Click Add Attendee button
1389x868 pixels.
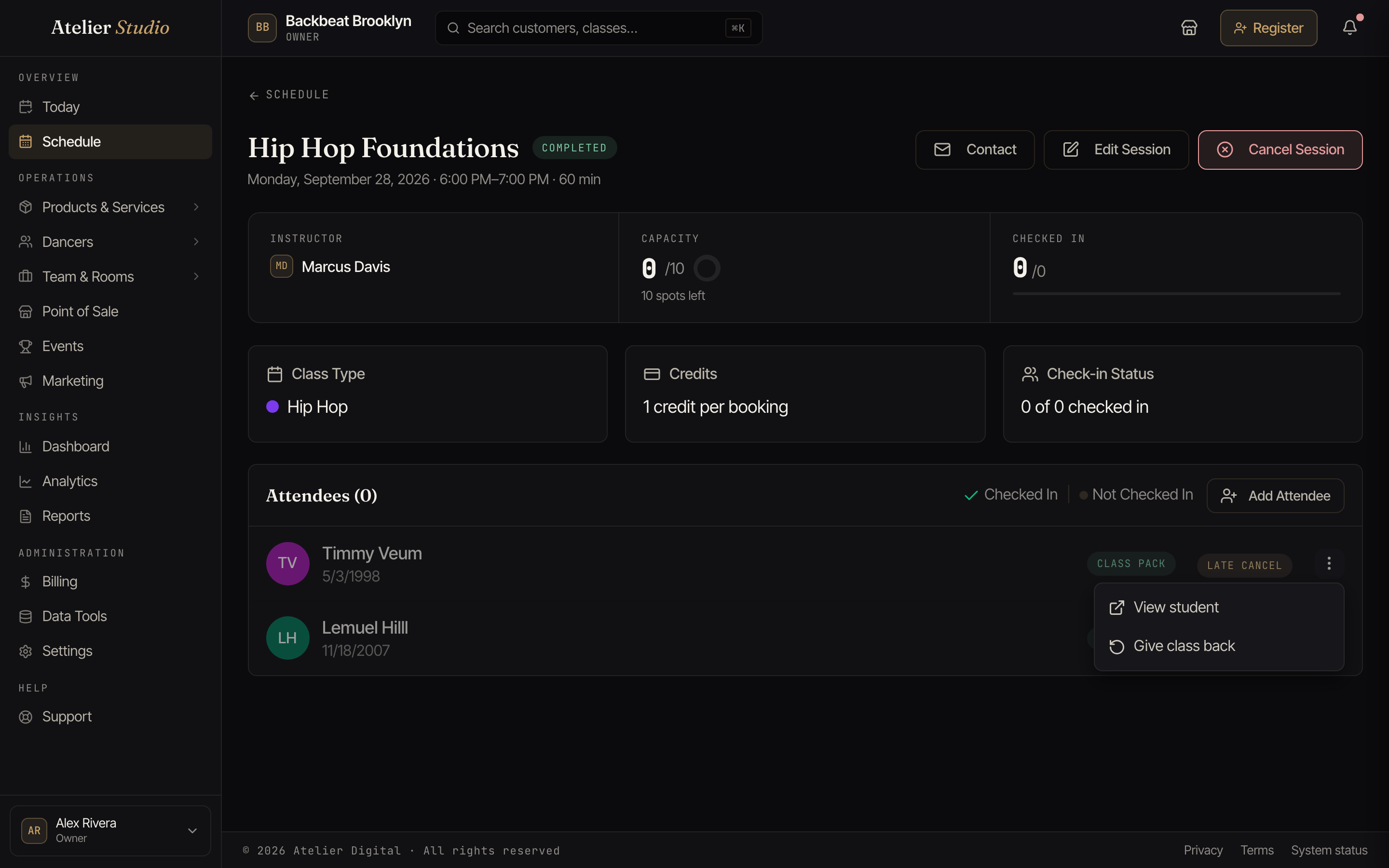click(1275, 495)
